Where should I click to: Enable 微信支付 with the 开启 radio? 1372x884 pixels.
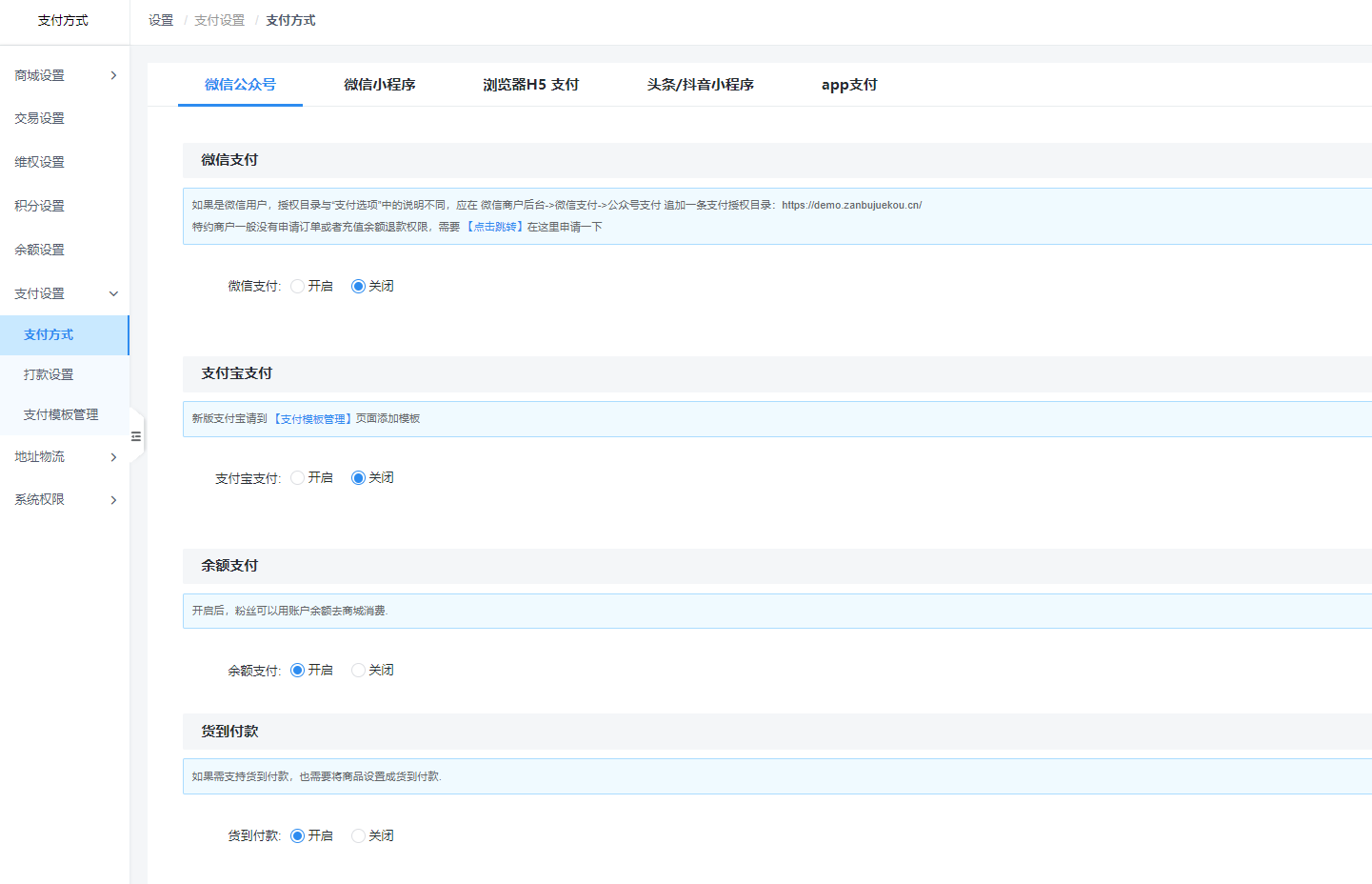(x=298, y=286)
